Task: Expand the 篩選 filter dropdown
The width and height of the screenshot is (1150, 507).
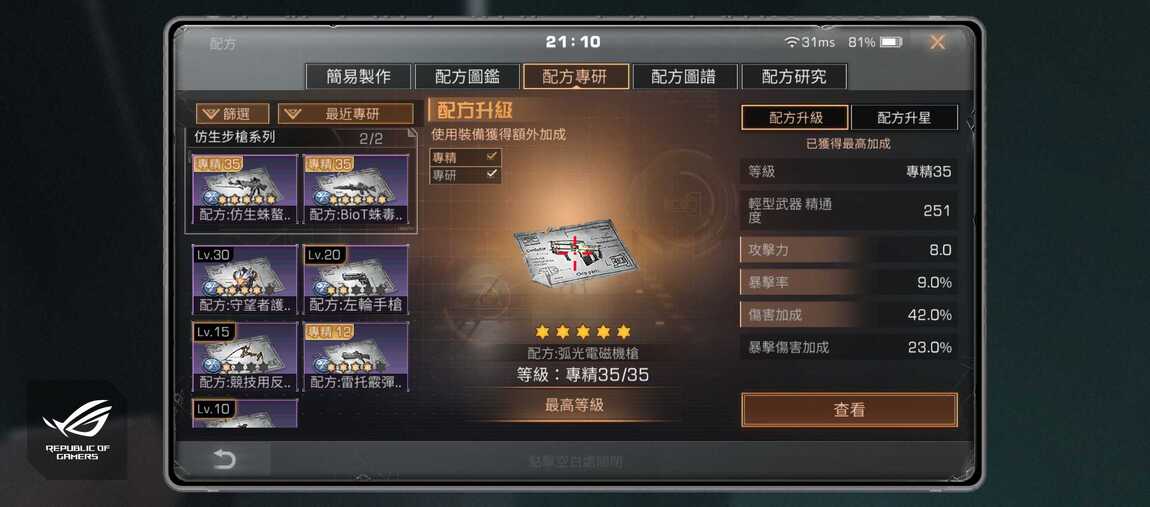Action: click(x=232, y=114)
